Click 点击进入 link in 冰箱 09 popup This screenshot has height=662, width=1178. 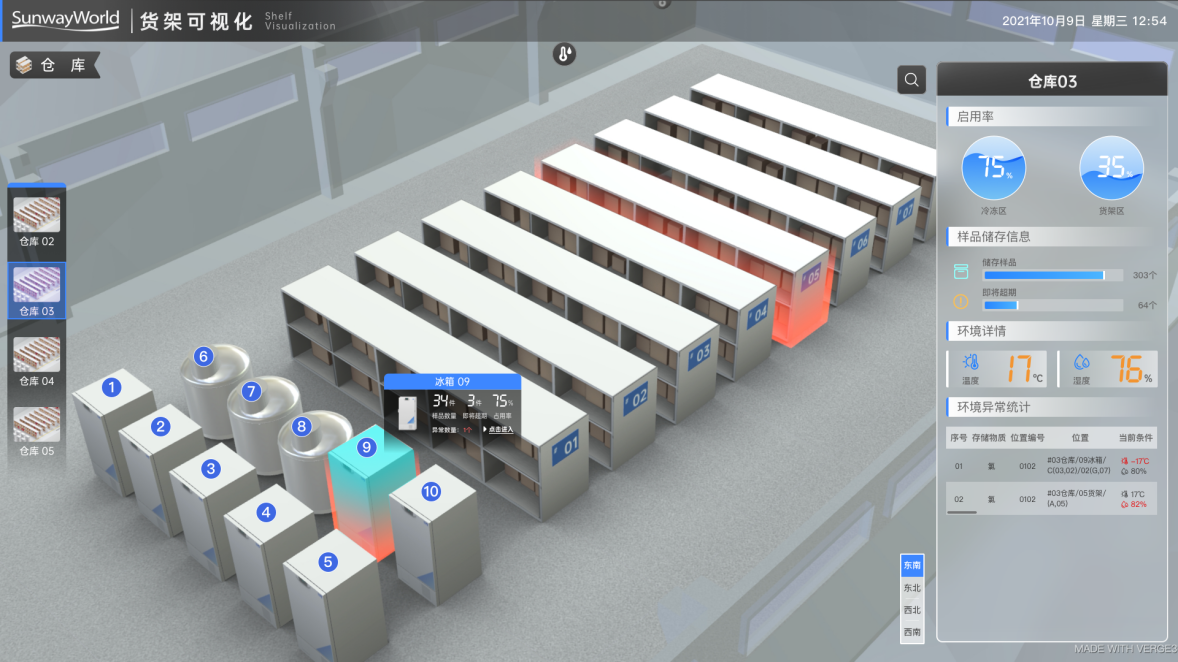point(499,429)
